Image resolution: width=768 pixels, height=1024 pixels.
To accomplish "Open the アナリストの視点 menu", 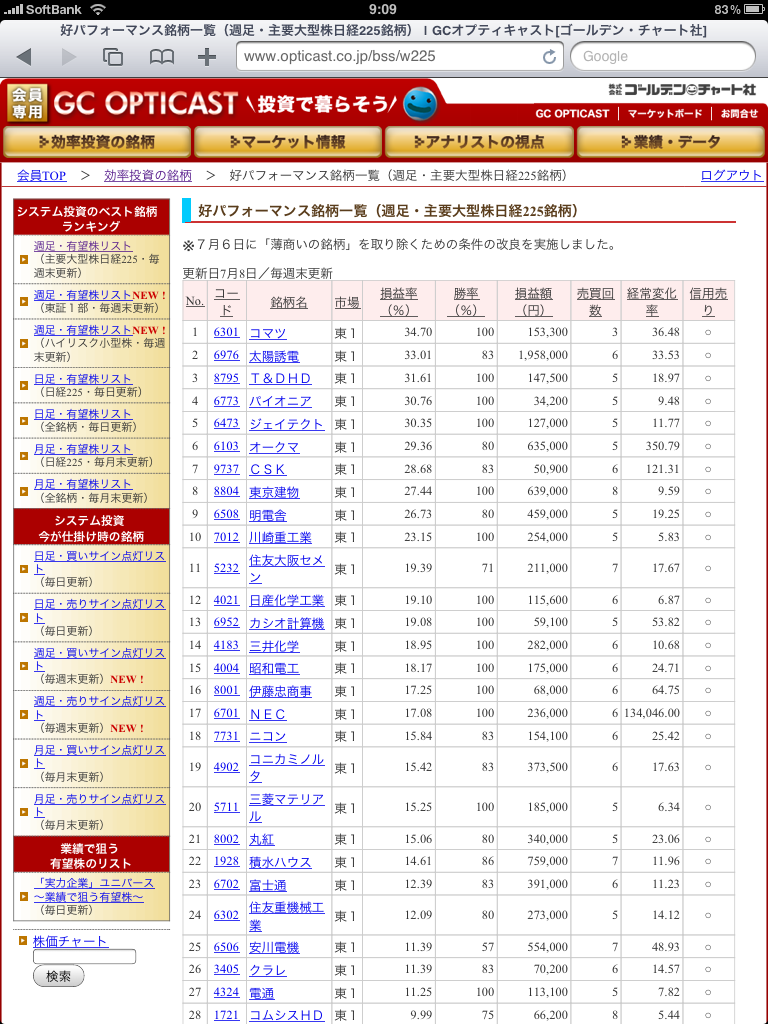I will tap(479, 142).
